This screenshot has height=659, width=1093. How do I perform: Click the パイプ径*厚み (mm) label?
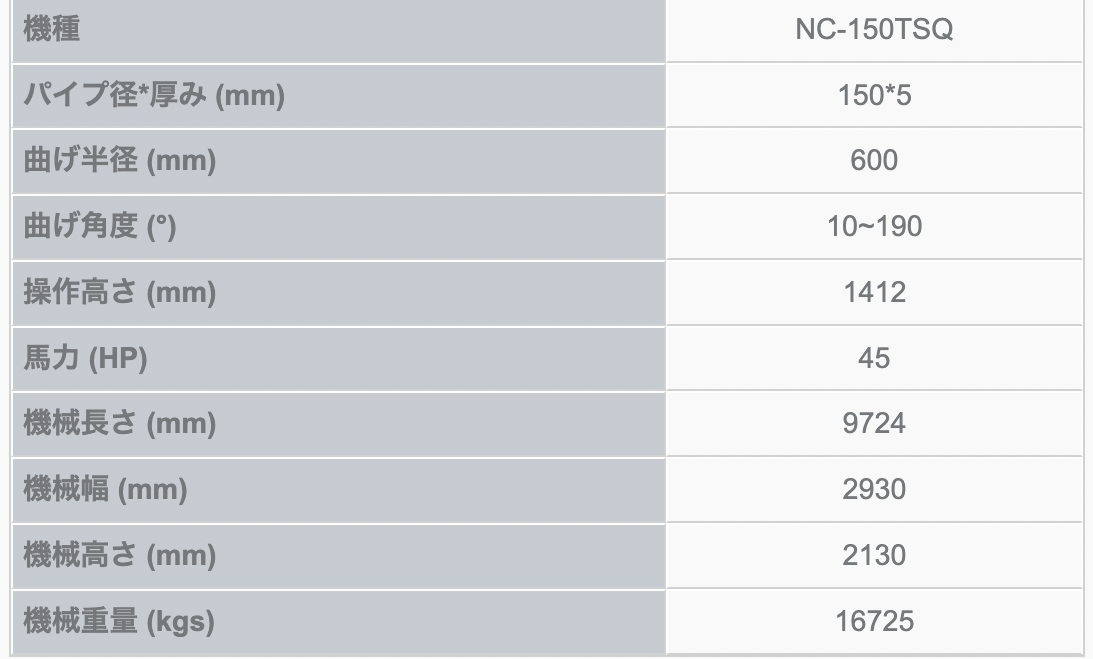pyautogui.click(x=154, y=96)
